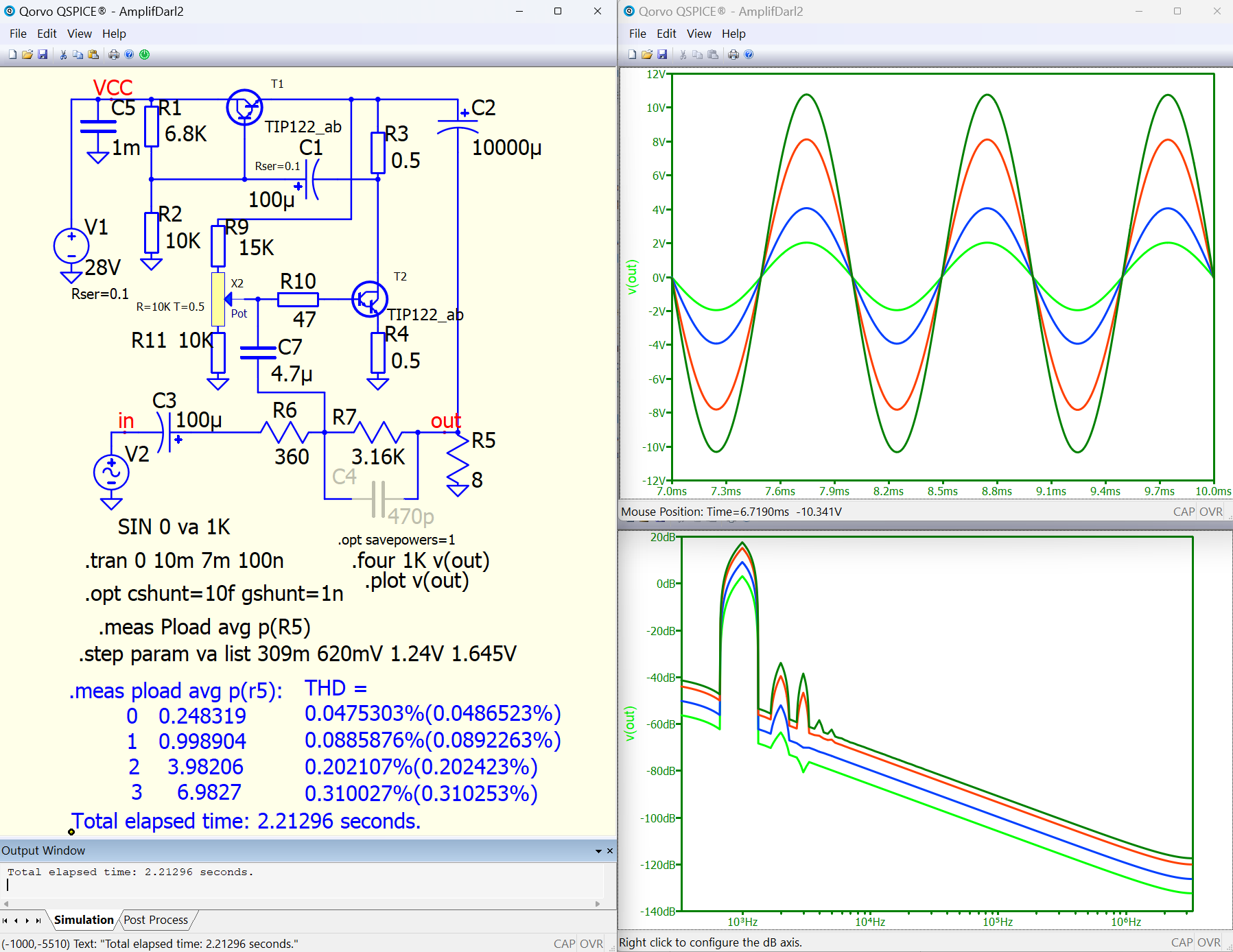Click New file icon in waveform window
Image resolution: width=1233 pixels, height=952 pixels.
point(632,54)
